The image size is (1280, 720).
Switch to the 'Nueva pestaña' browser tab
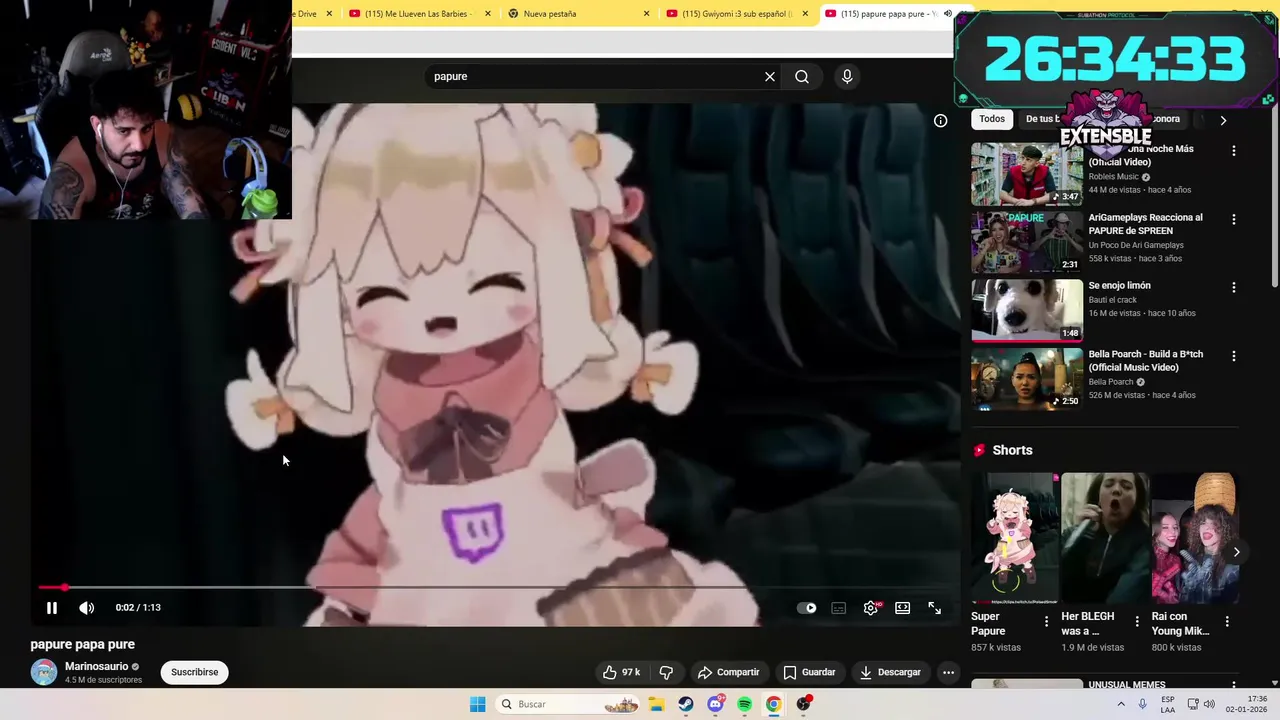tap(579, 14)
